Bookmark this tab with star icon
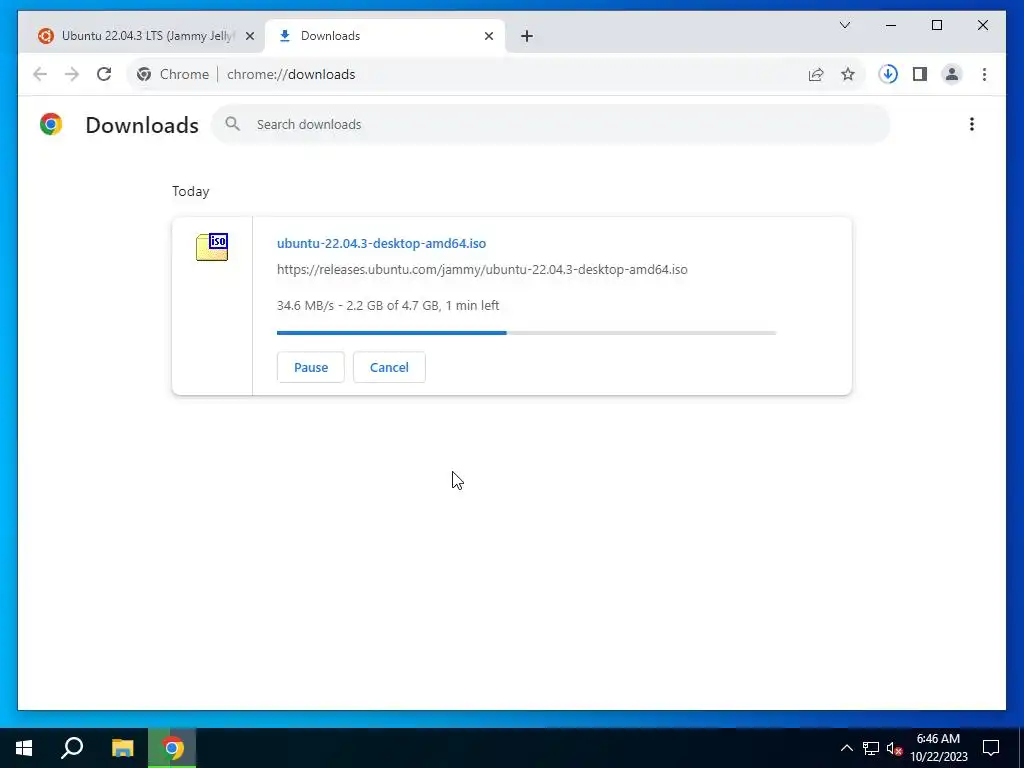Viewport: 1024px width, 768px height. (848, 74)
